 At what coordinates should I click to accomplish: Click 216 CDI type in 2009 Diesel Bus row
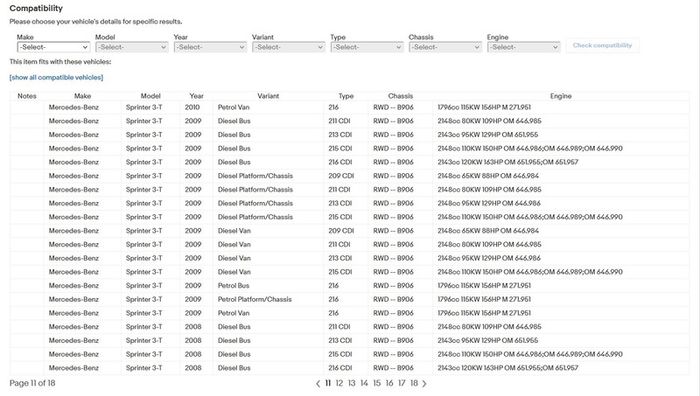tap(340, 162)
